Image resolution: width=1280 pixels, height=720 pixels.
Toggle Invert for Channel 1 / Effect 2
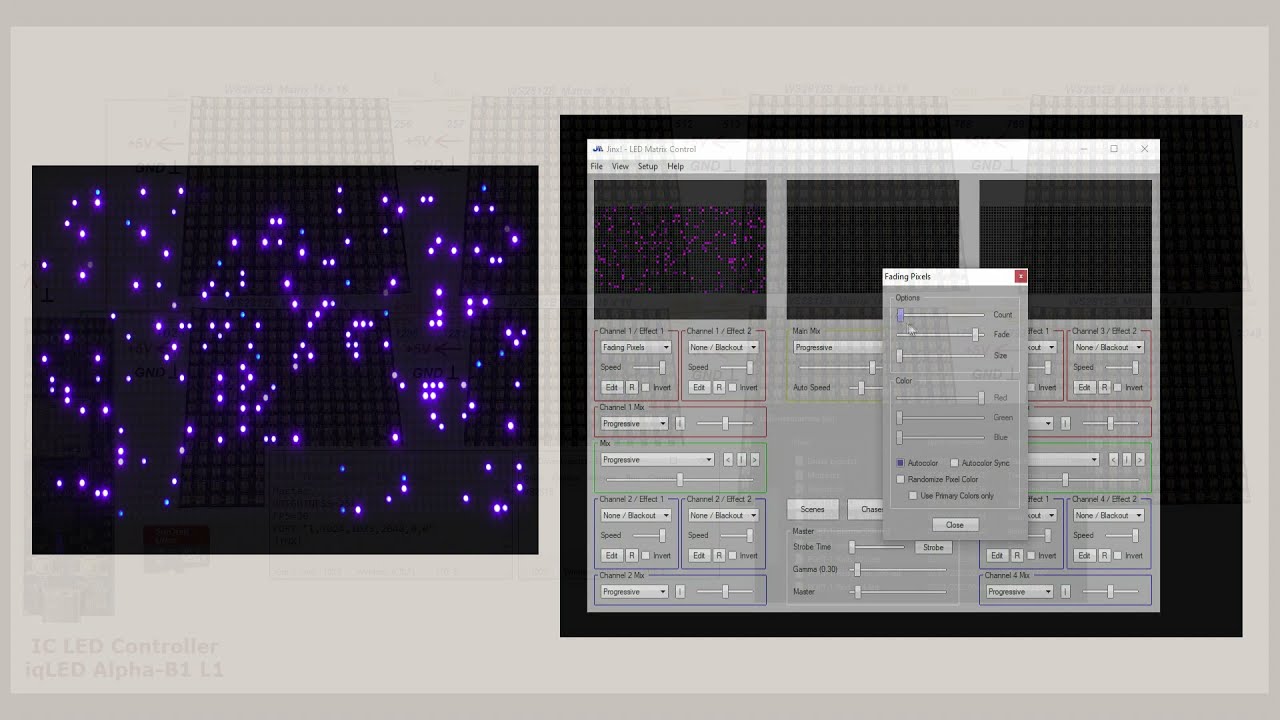click(733, 387)
